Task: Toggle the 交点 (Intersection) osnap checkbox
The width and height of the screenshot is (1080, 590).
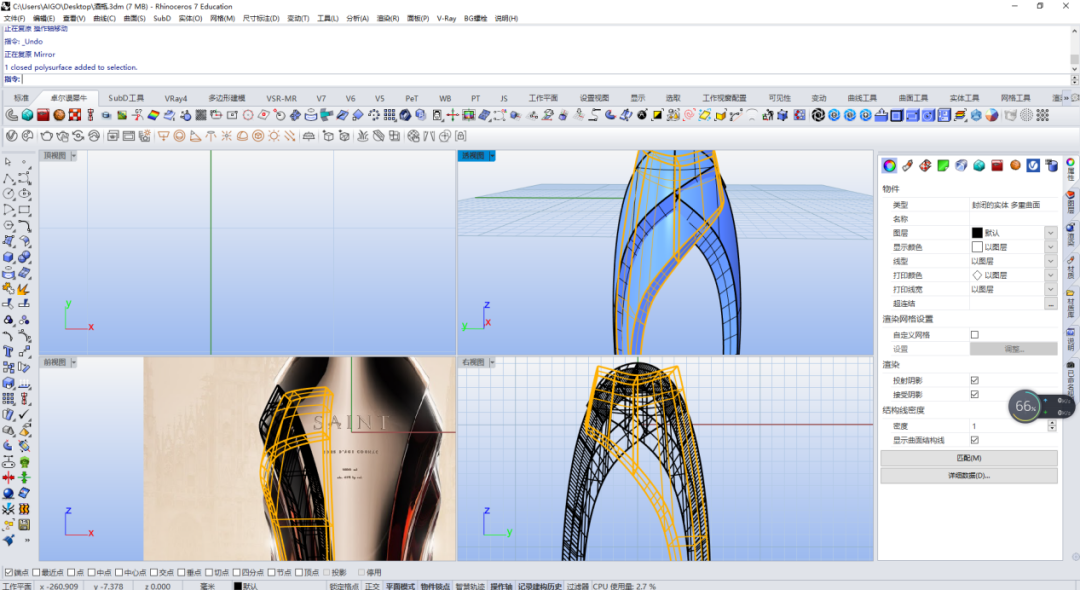Action: coord(154,572)
